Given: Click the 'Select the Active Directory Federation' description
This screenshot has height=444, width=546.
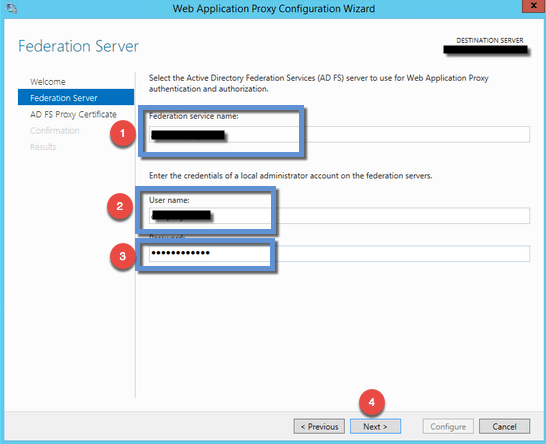Looking at the screenshot, I should point(319,83).
